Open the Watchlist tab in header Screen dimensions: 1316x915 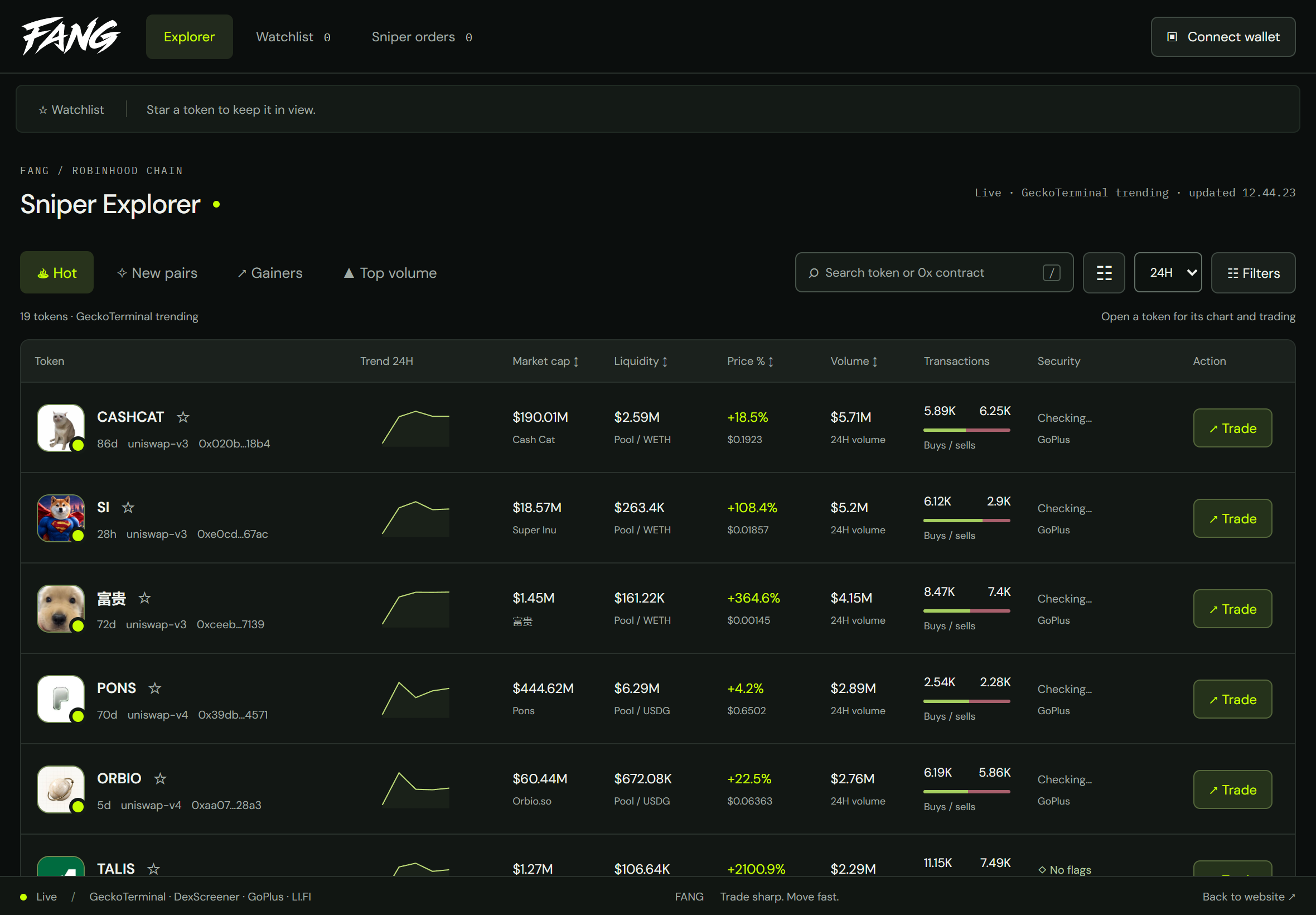[x=293, y=37]
